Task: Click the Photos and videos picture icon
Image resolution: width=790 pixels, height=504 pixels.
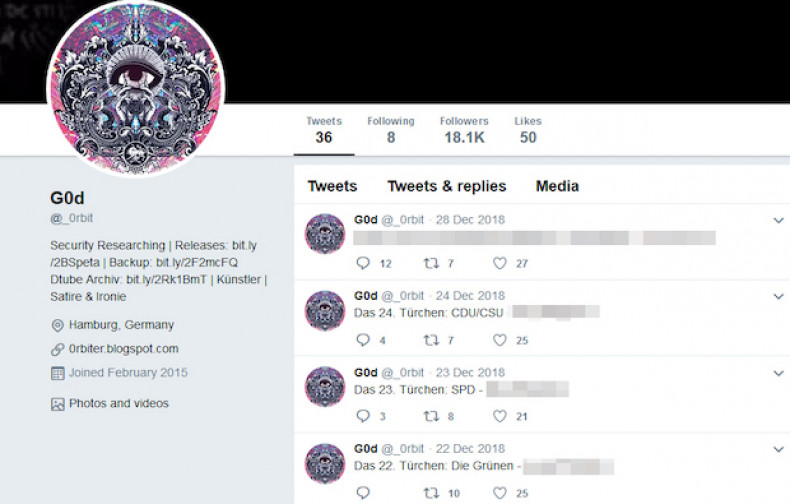Action: (57, 404)
